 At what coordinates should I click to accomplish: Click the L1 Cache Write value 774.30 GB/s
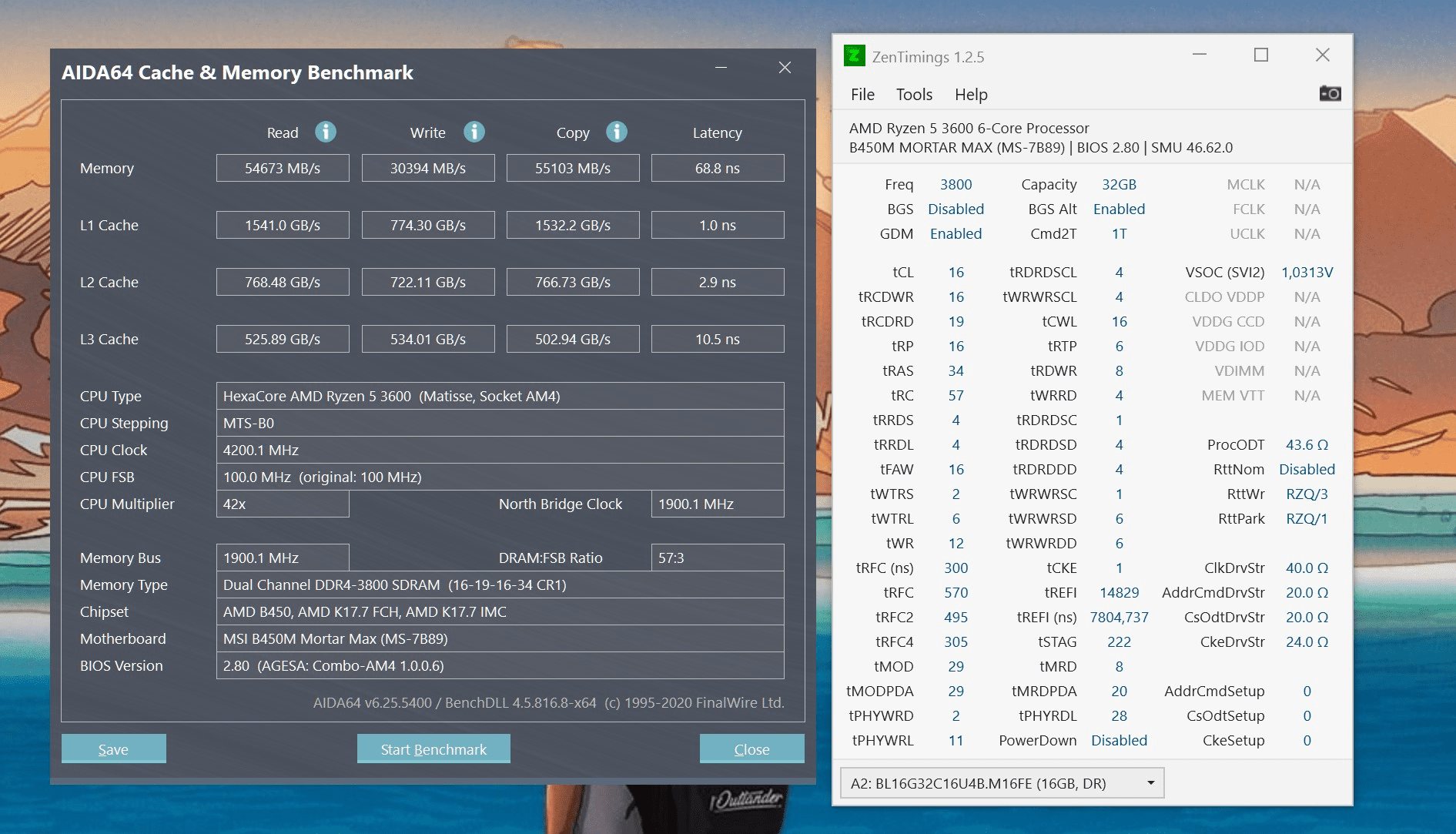click(x=428, y=225)
